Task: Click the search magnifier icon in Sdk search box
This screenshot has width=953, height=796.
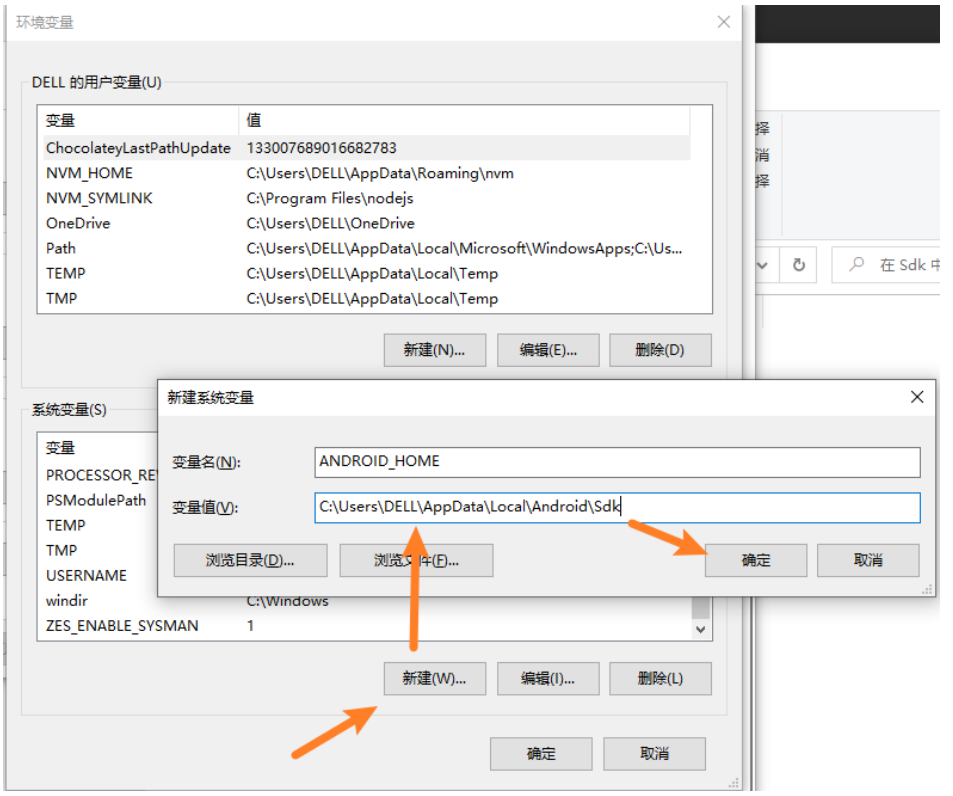Action: coord(856,265)
